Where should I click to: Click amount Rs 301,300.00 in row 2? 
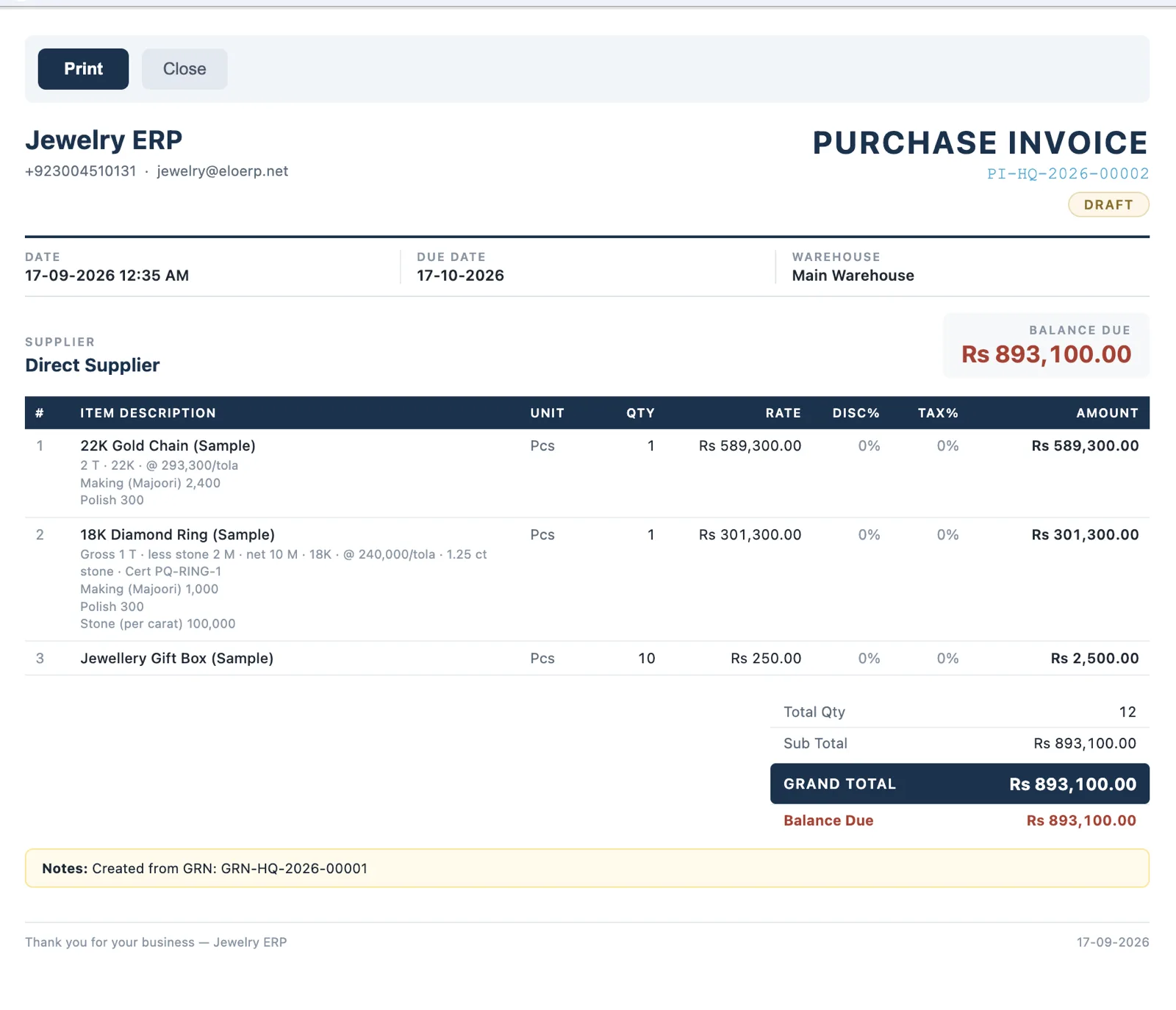point(1085,534)
